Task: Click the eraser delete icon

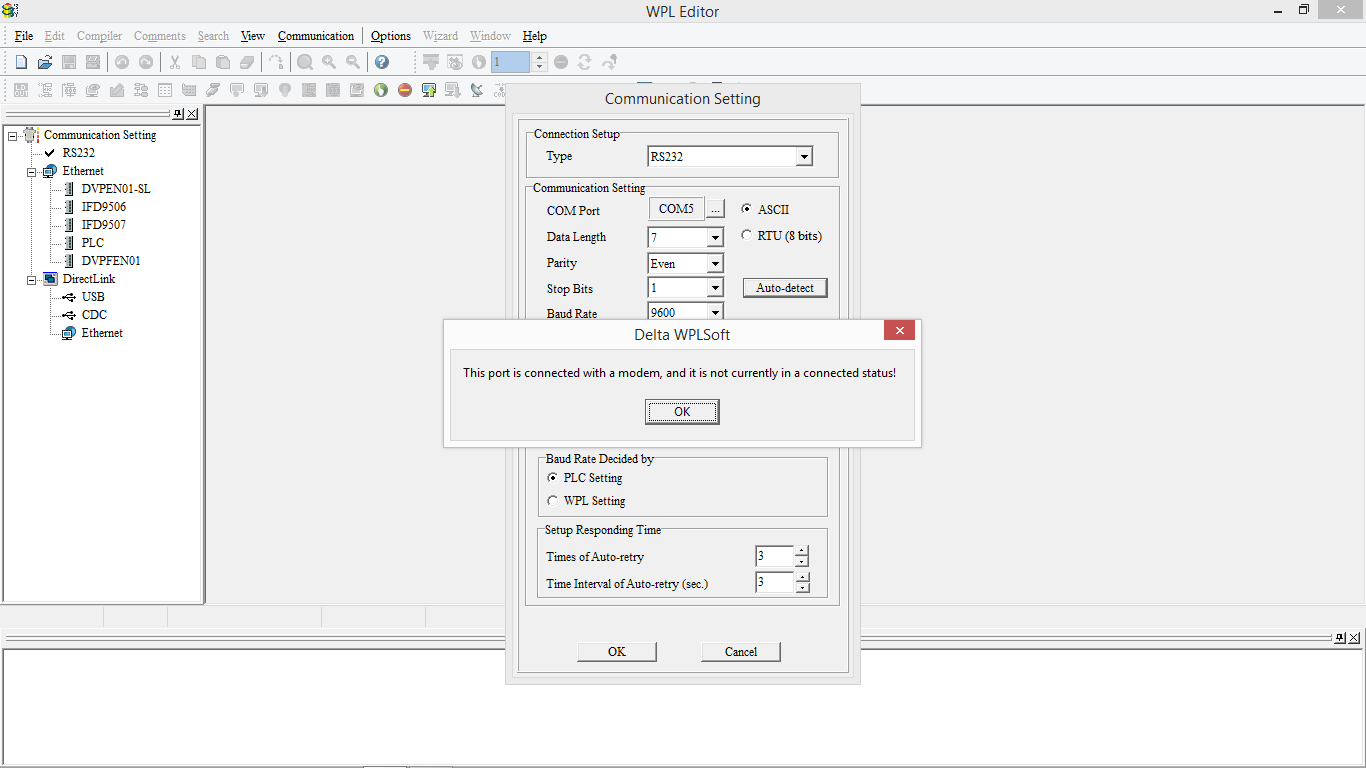Action: pyautogui.click(x=247, y=62)
